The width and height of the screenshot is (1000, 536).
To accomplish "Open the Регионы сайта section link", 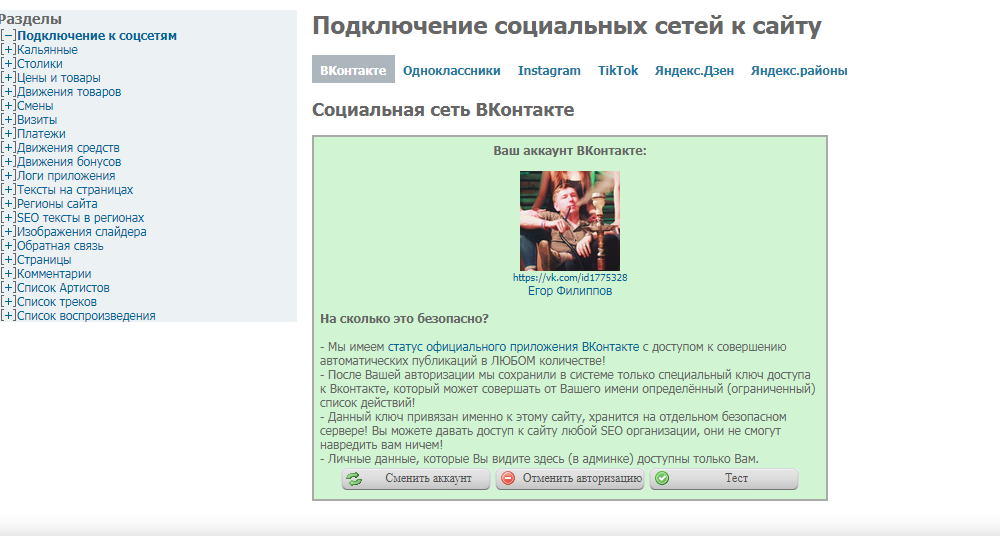I will (x=57, y=204).
